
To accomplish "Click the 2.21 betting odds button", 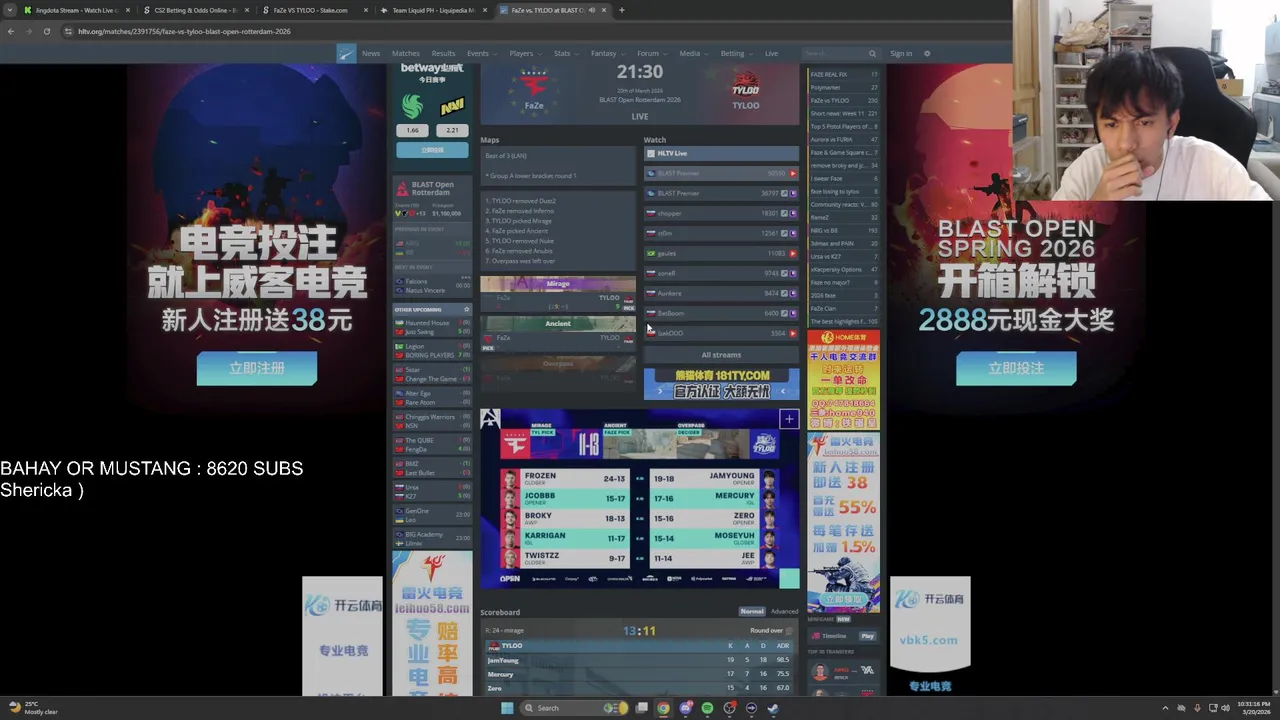I will point(452,130).
